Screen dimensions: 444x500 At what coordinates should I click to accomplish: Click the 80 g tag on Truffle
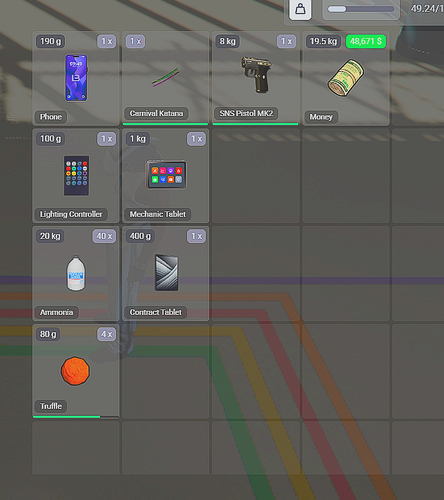pos(48,334)
